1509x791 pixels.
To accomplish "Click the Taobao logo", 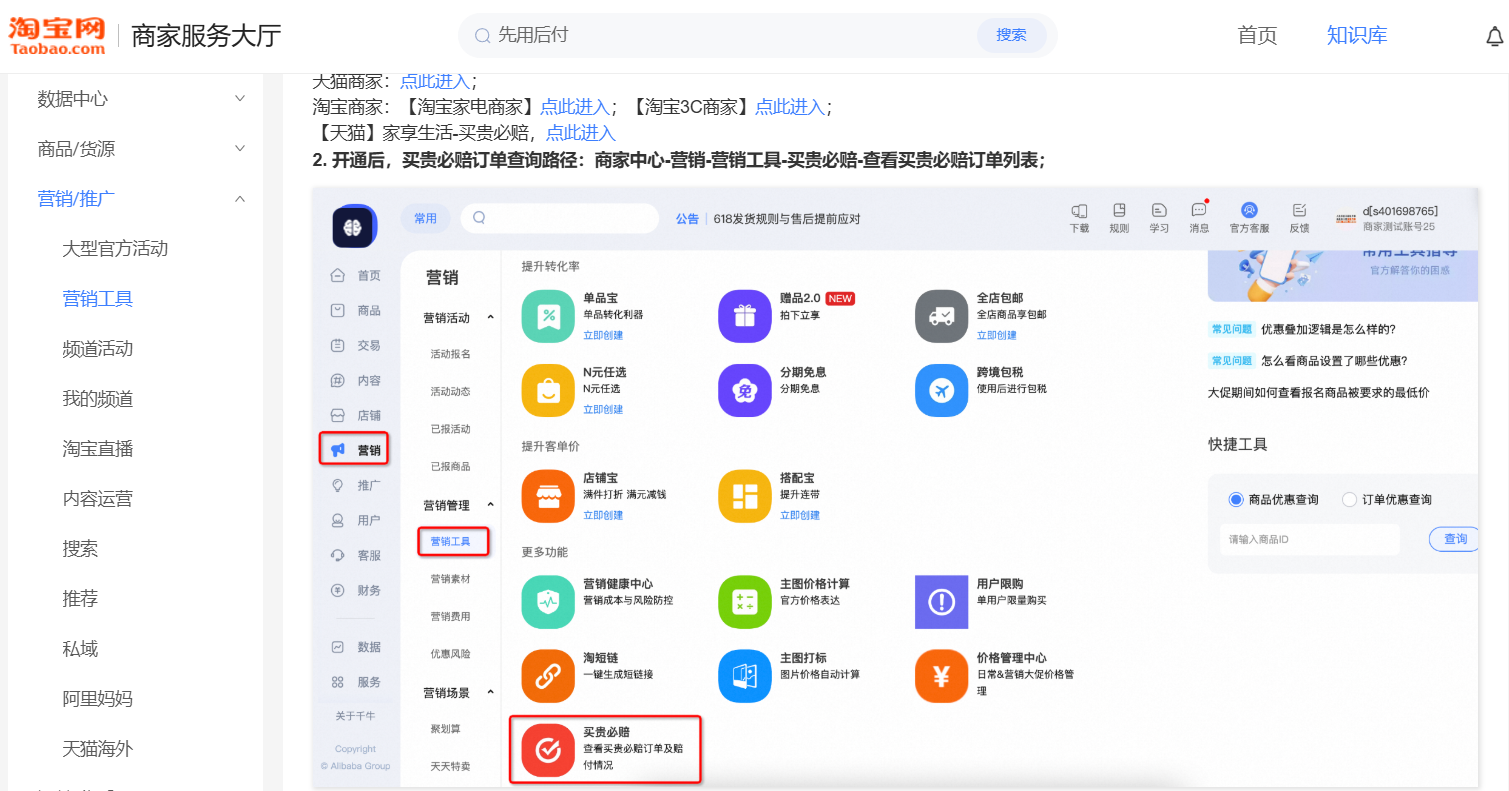I will pyautogui.click(x=57, y=35).
